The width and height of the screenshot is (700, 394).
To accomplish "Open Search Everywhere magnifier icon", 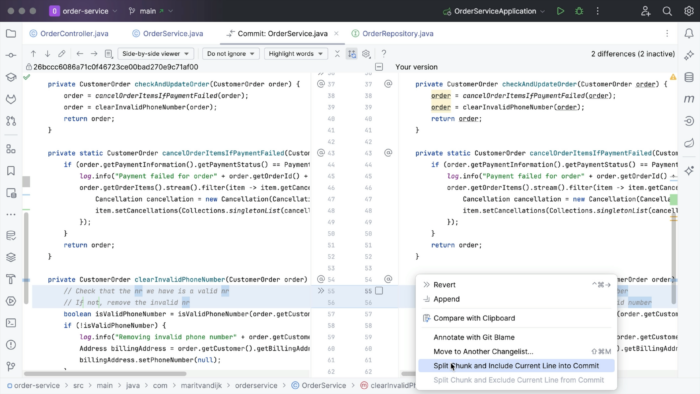I will (667, 11).
